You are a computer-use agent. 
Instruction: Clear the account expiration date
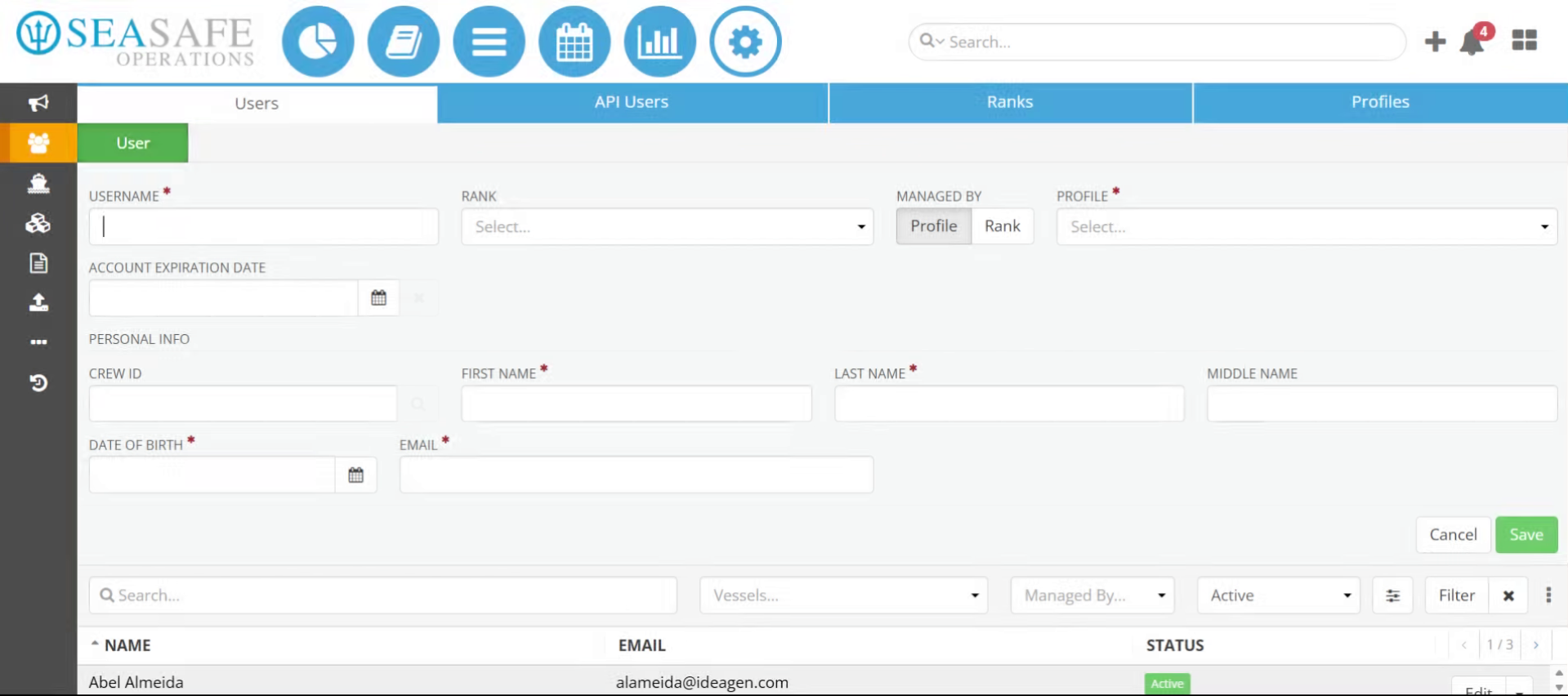[x=418, y=298]
